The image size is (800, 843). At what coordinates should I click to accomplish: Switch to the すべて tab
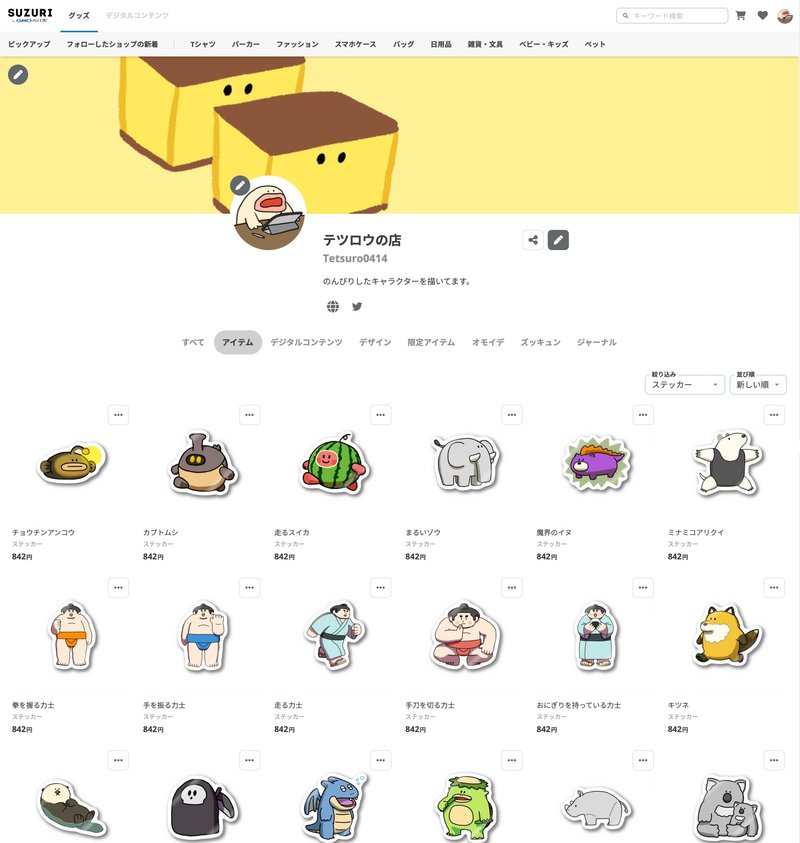tap(193, 342)
